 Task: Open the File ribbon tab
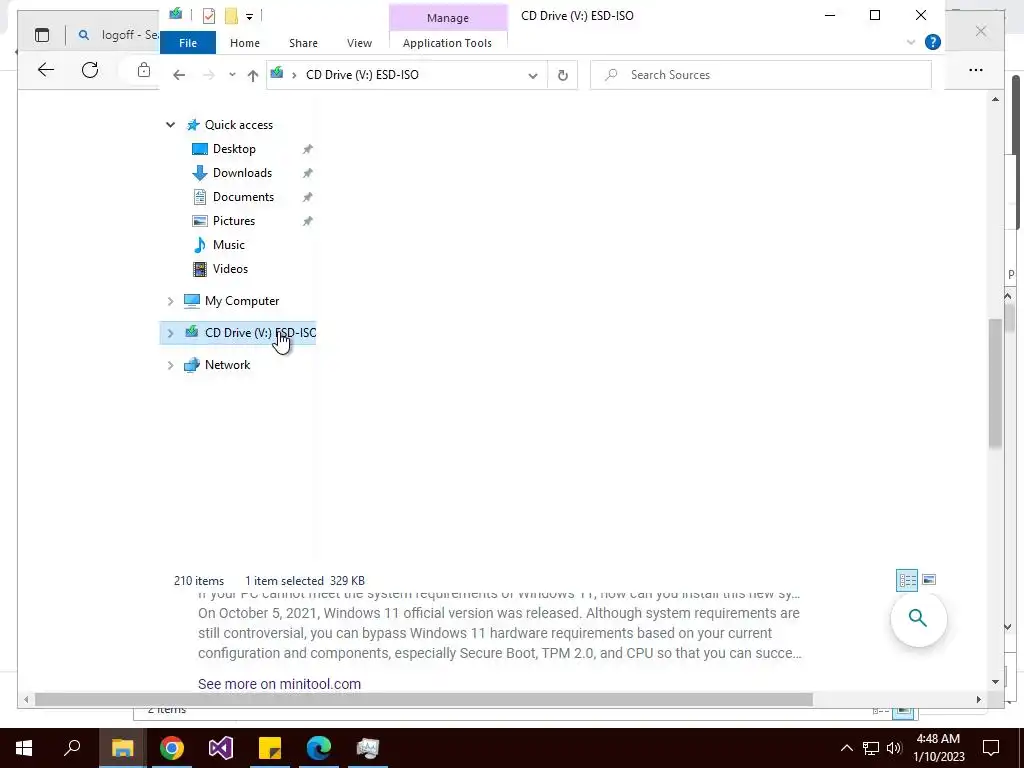(188, 43)
